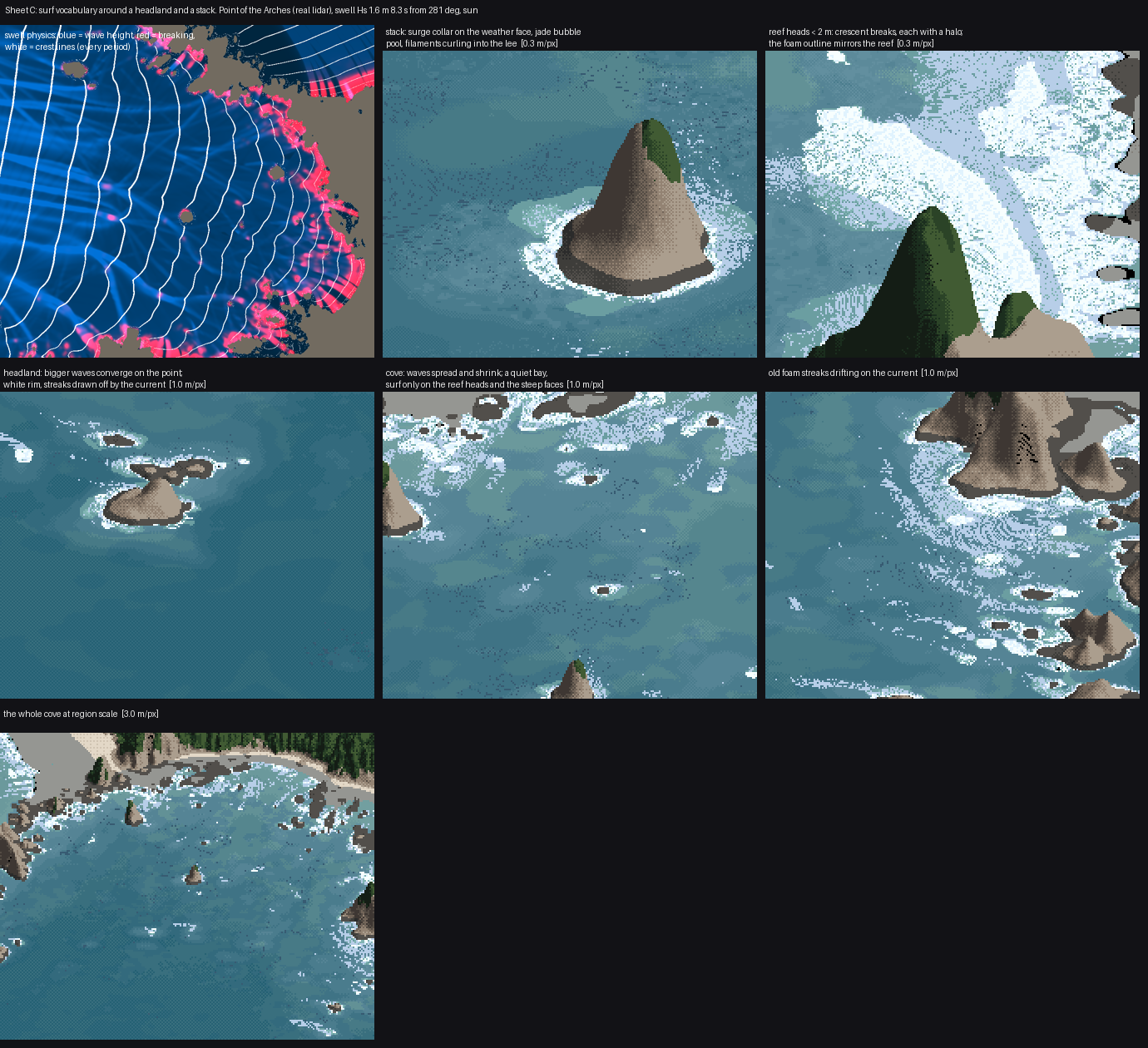Click the 'stack: surge collar on the weather face' caption
The image size is (1148, 1048).
tap(483, 37)
